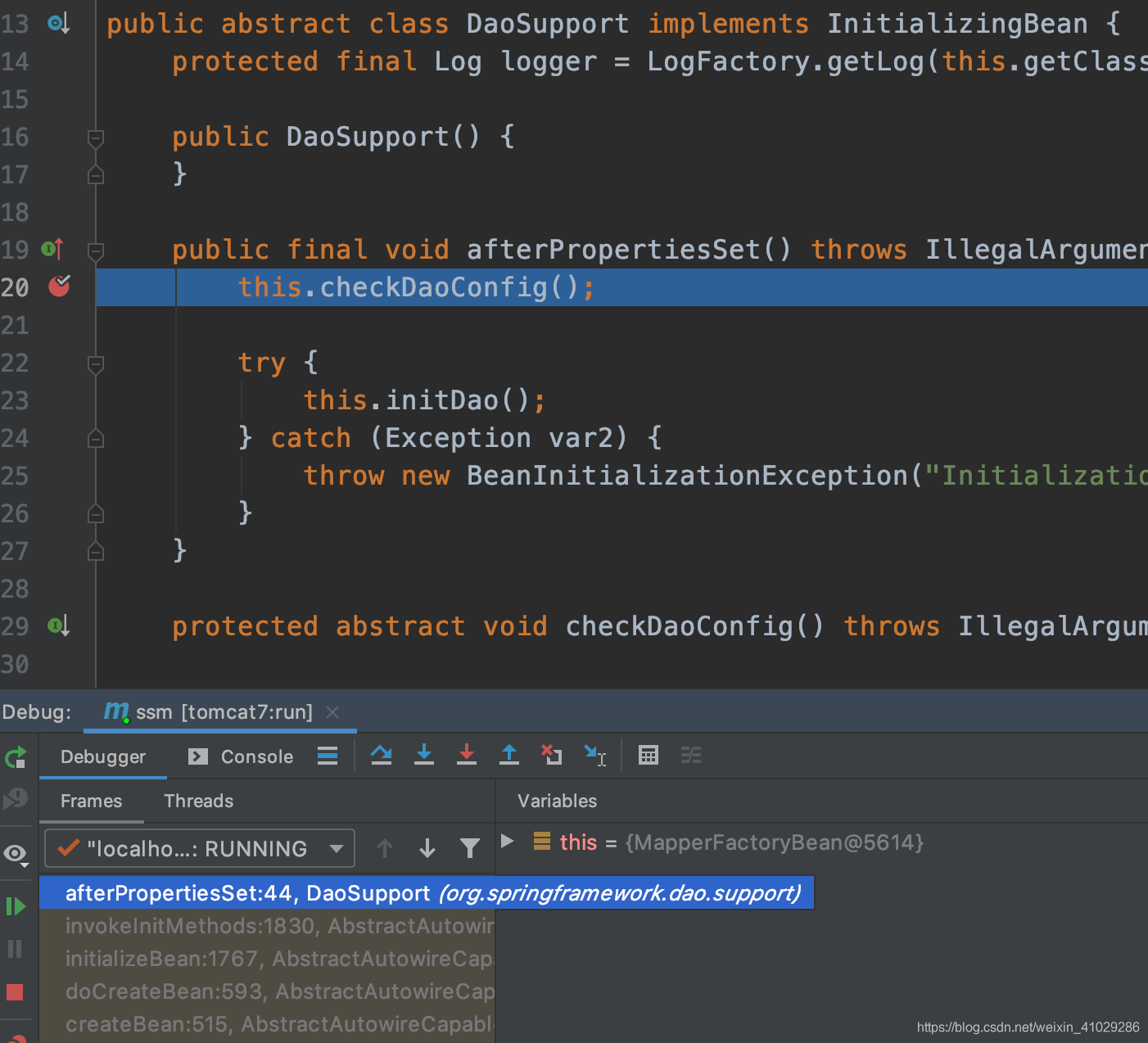Click fold end marker on line 17

[x=96, y=175]
